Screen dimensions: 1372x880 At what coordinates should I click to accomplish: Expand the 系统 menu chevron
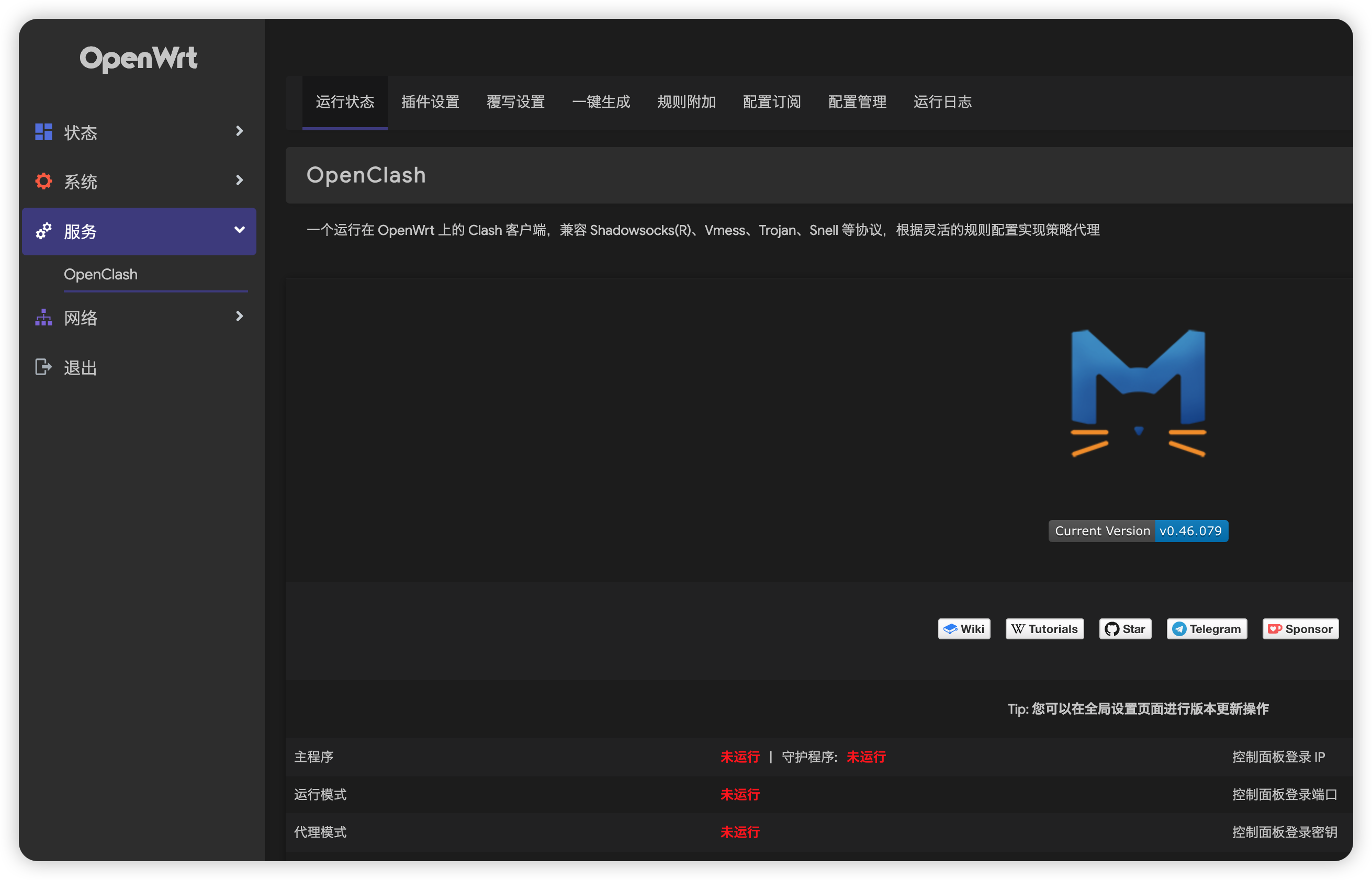tap(240, 180)
